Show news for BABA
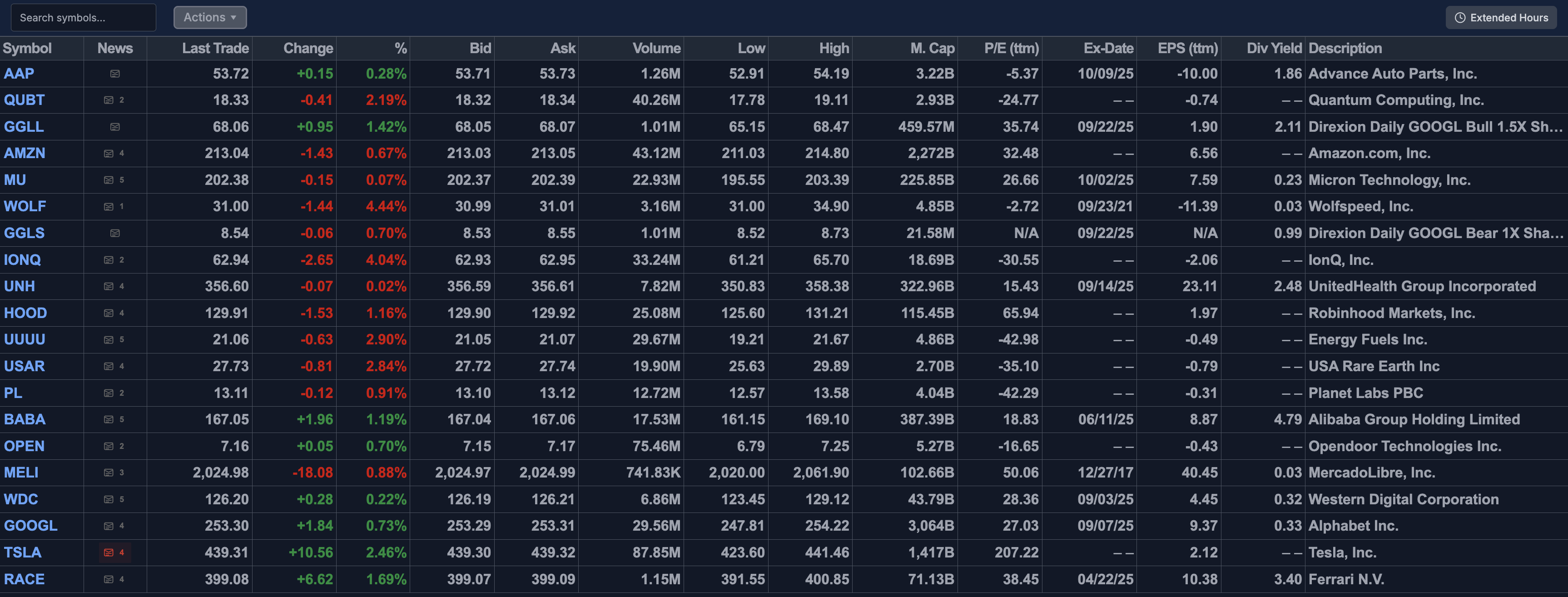Image resolution: width=1568 pixels, height=597 pixels. click(x=109, y=419)
